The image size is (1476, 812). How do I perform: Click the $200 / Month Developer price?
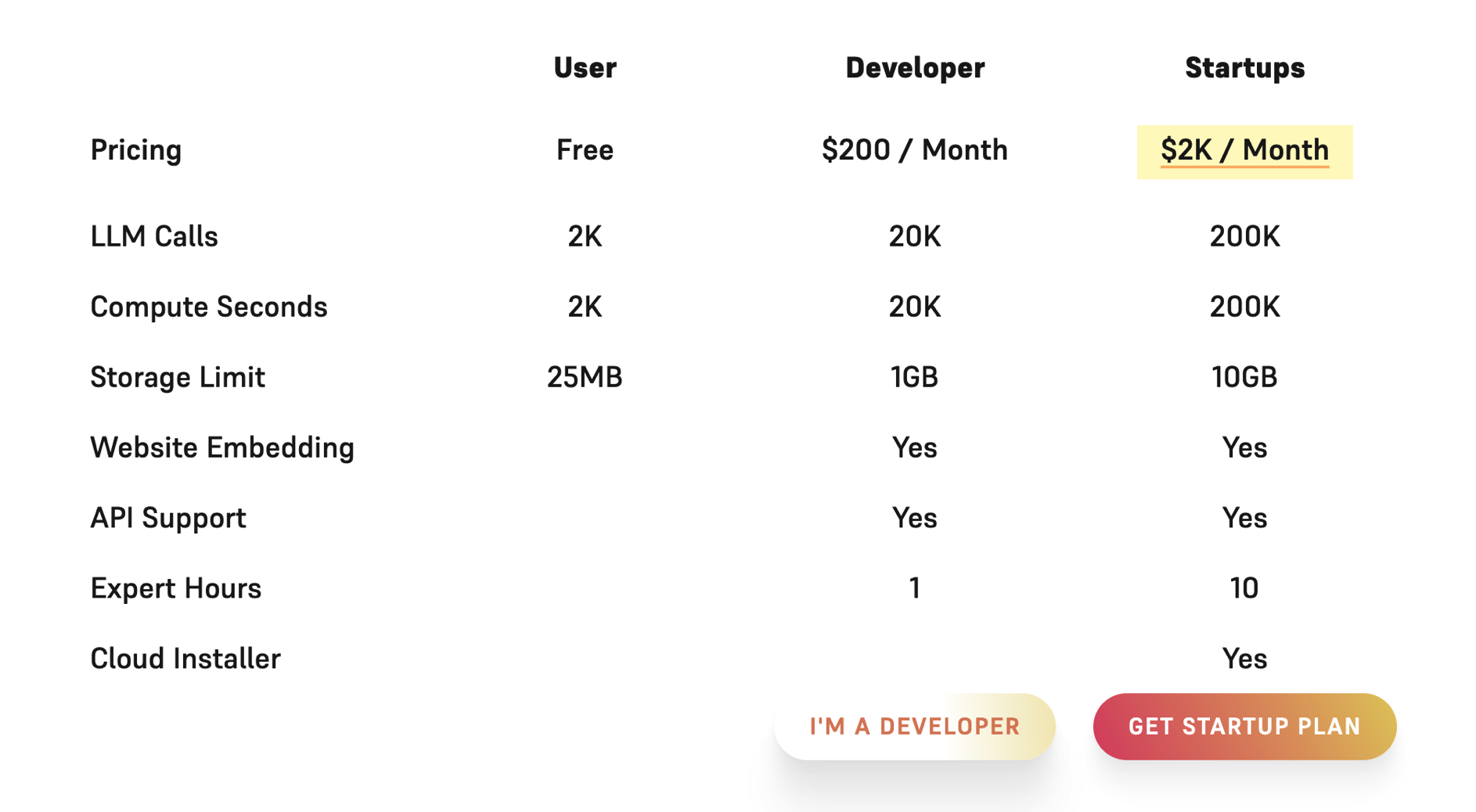pos(914,150)
